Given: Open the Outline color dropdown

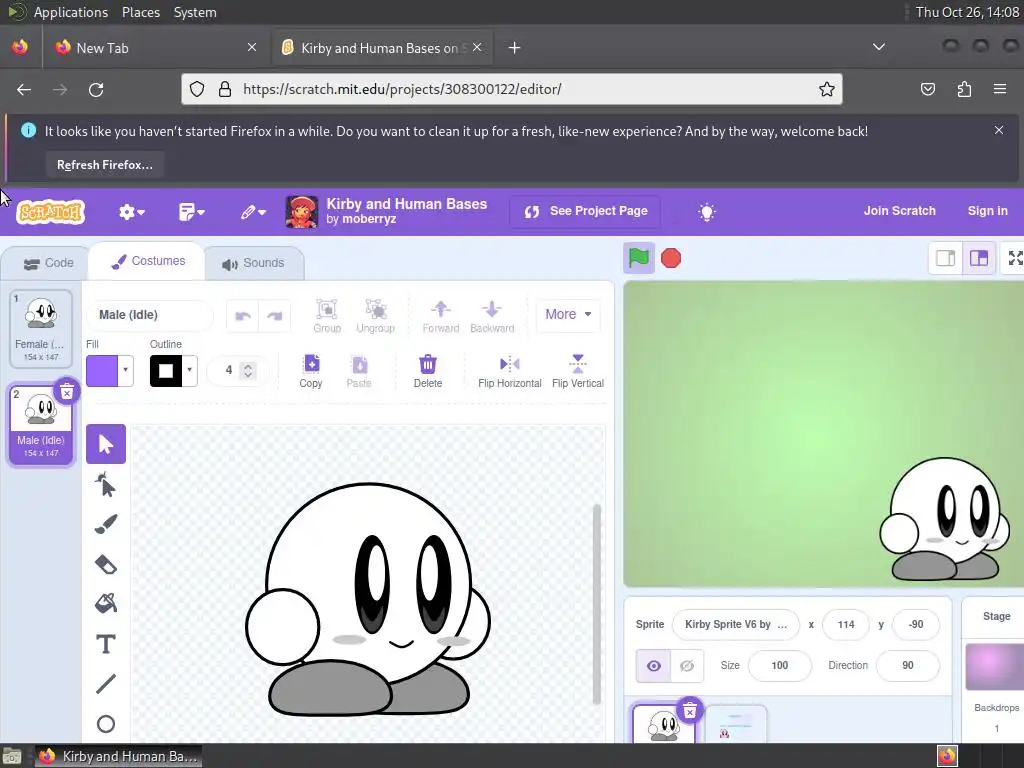Looking at the screenshot, I should pos(189,371).
